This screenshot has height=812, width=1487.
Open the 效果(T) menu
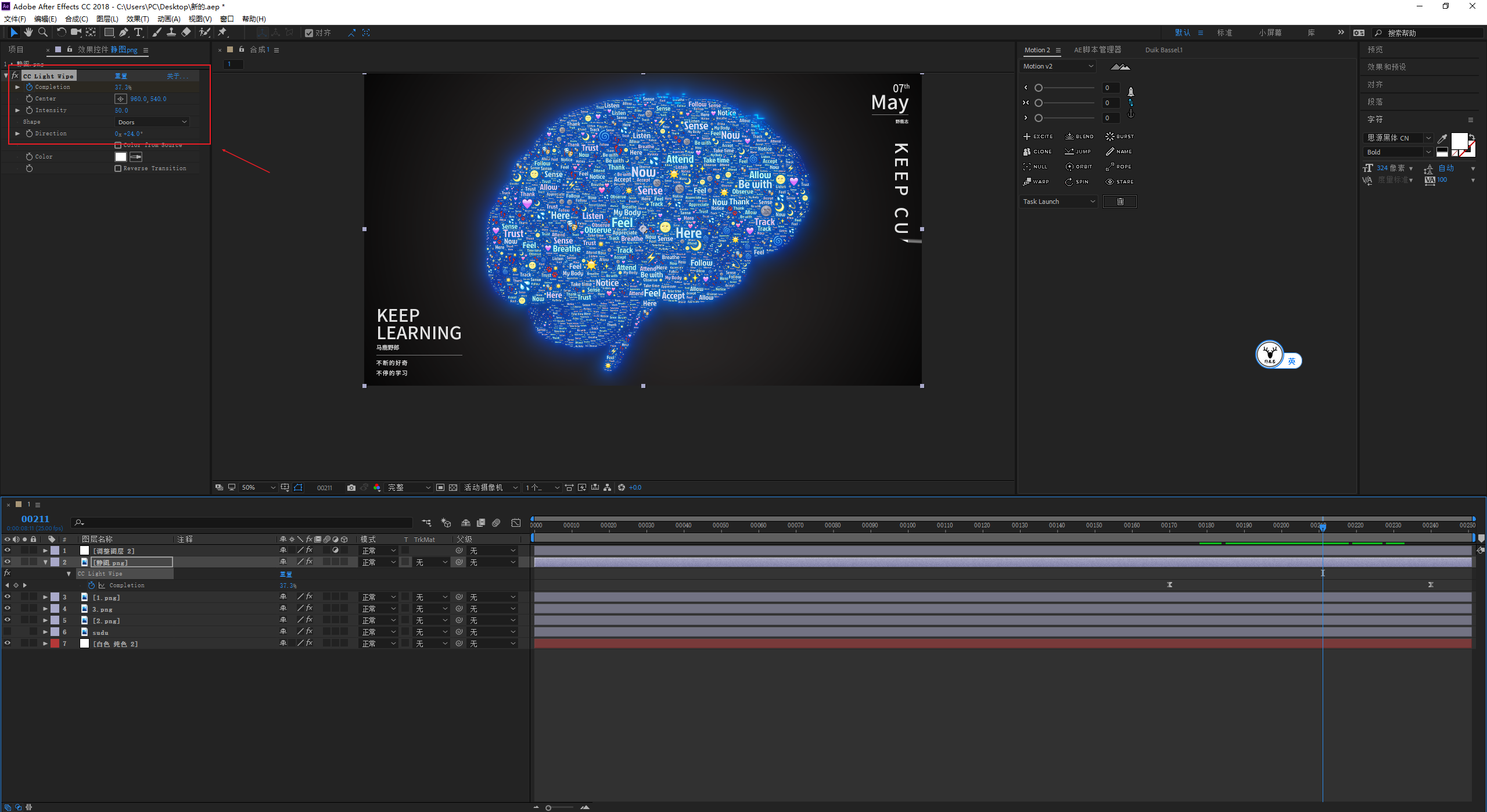click(138, 19)
